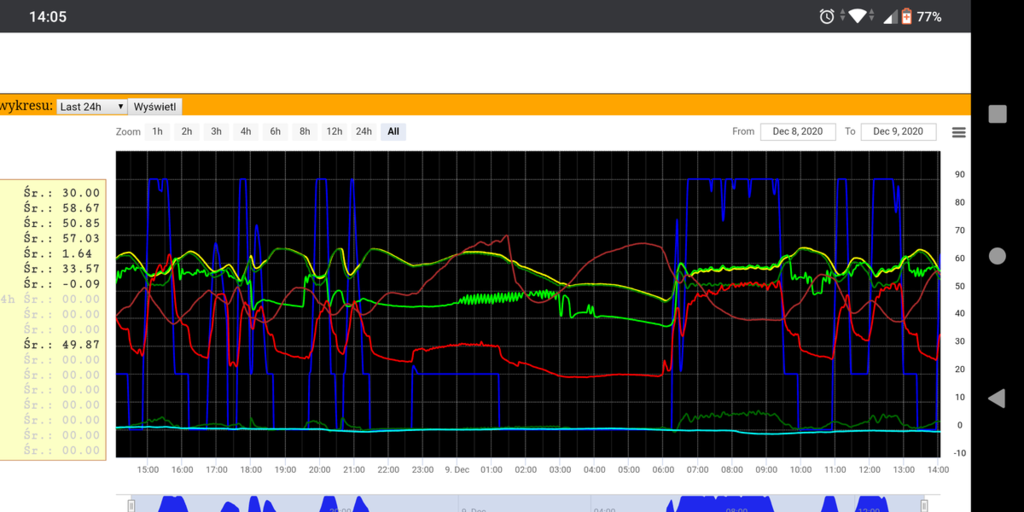This screenshot has width=1024, height=512.
Task: Click the Śr.: 49.87 legend row
Action: coord(62,344)
